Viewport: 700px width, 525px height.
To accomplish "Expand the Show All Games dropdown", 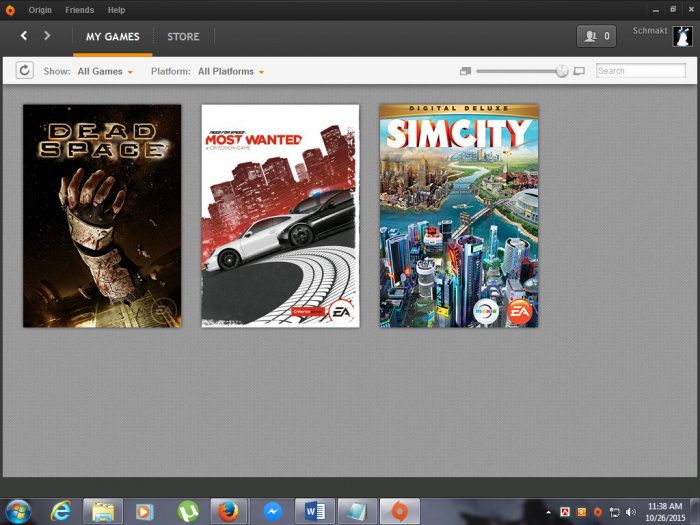I will pyautogui.click(x=105, y=71).
